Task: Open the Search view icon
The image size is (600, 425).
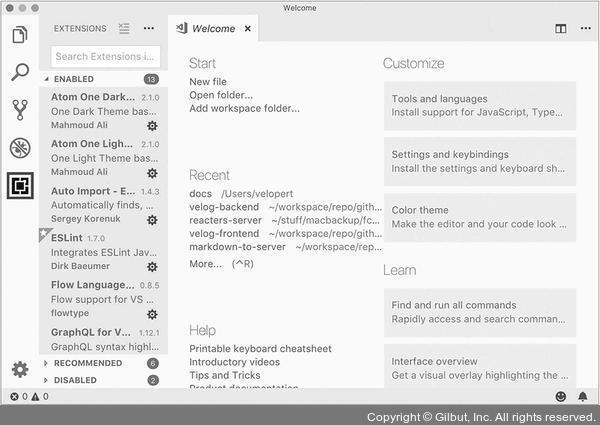Action: 20,72
